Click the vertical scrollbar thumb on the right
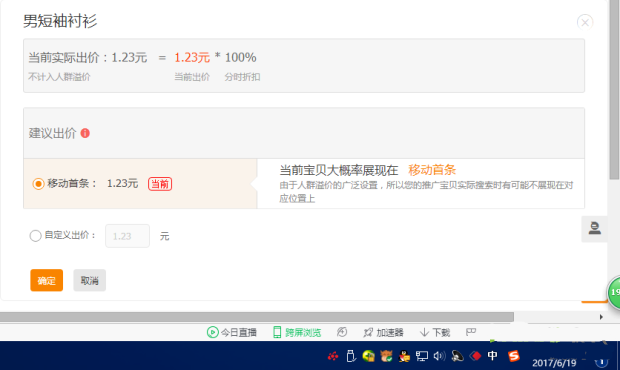 coord(614,89)
